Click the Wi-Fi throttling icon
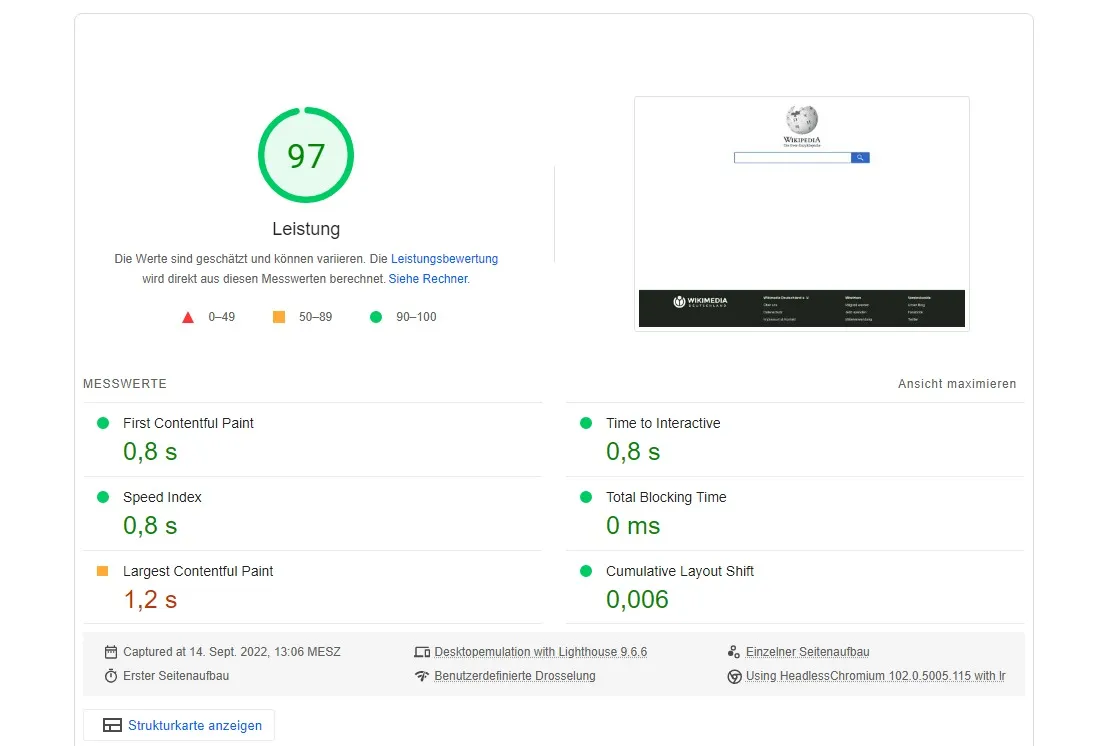1097x746 pixels. (422, 676)
